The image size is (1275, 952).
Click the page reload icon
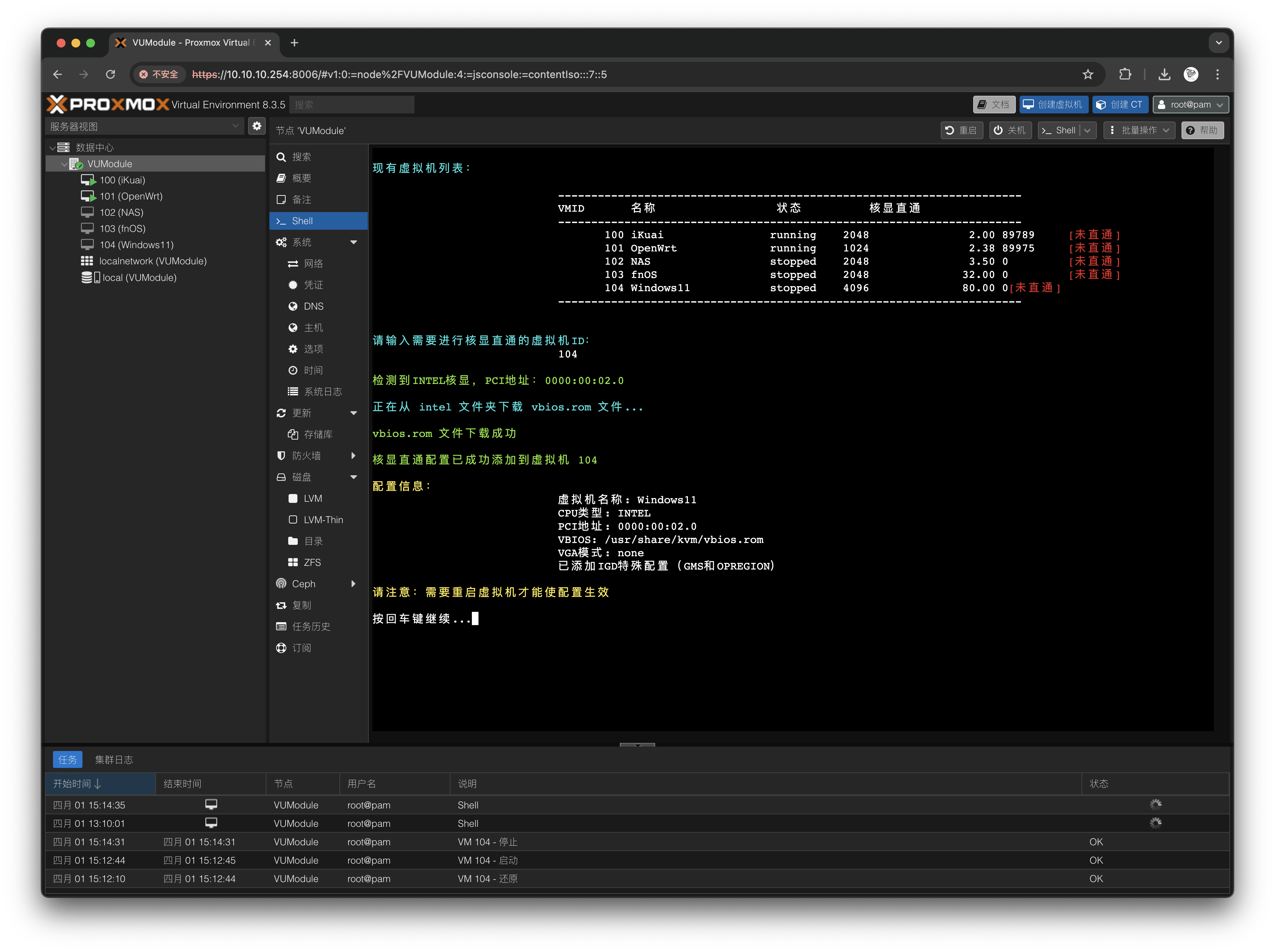pos(111,74)
